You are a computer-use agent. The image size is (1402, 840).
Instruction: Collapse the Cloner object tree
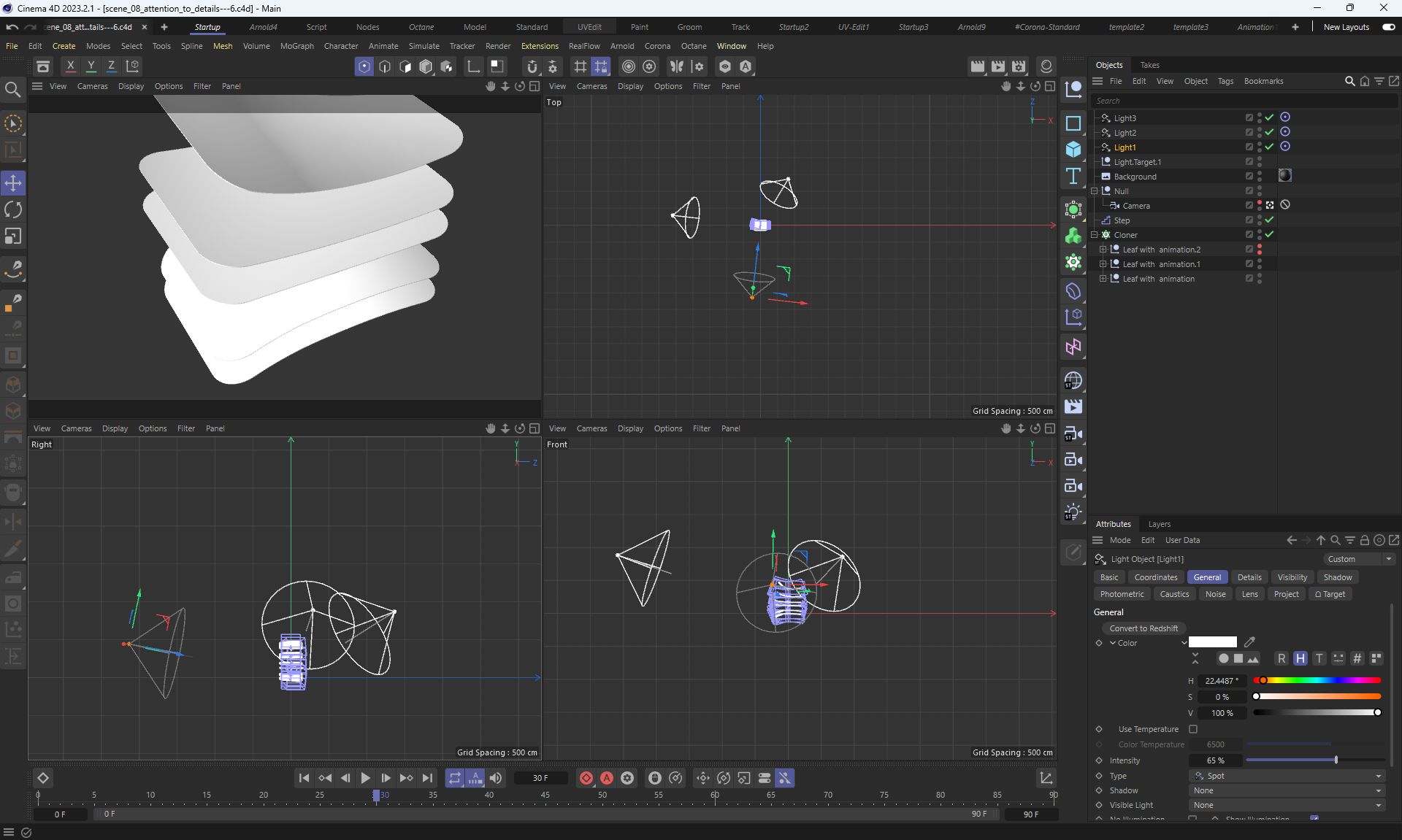coord(1095,235)
